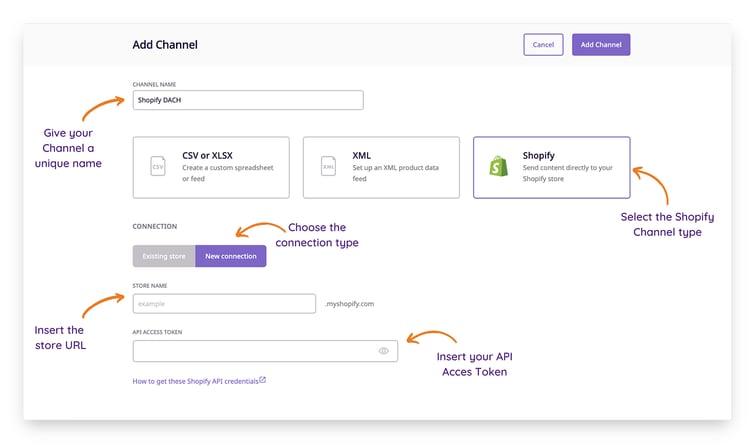Select the XML channel card

tap(381, 167)
